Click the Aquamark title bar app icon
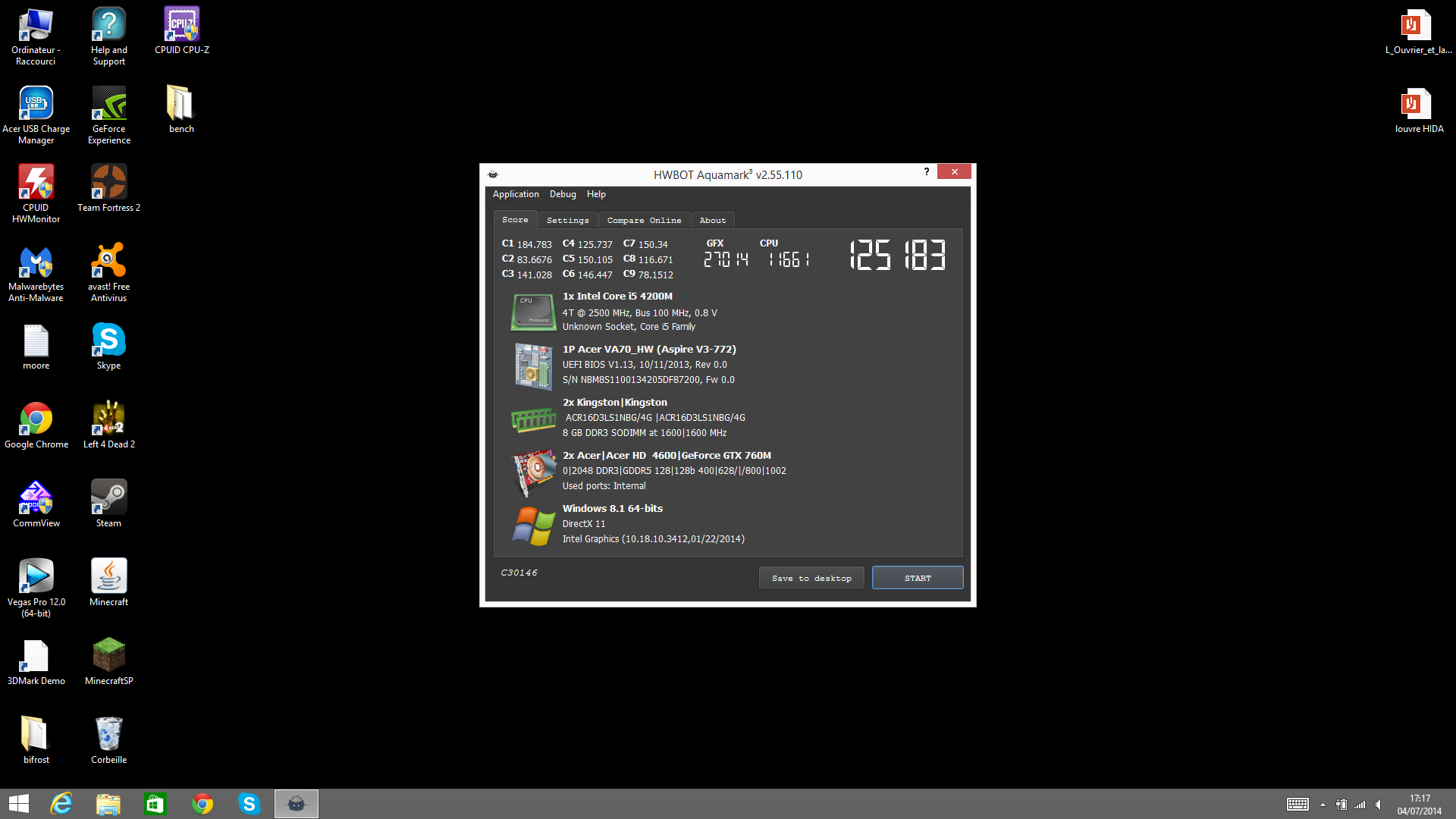Viewport: 1456px width, 819px height. pyautogui.click(x=493, y=174)
